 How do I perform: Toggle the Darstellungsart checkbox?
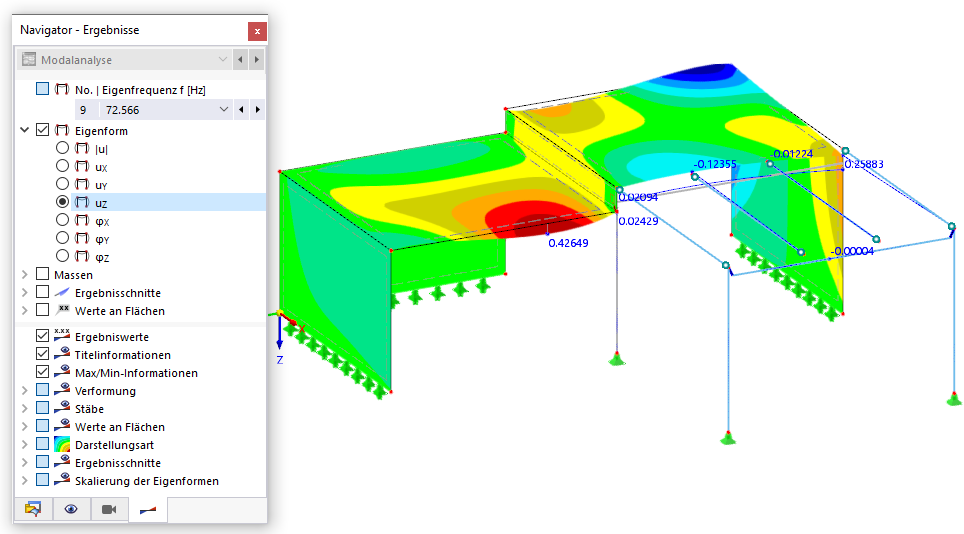click(x=42, y=443)
